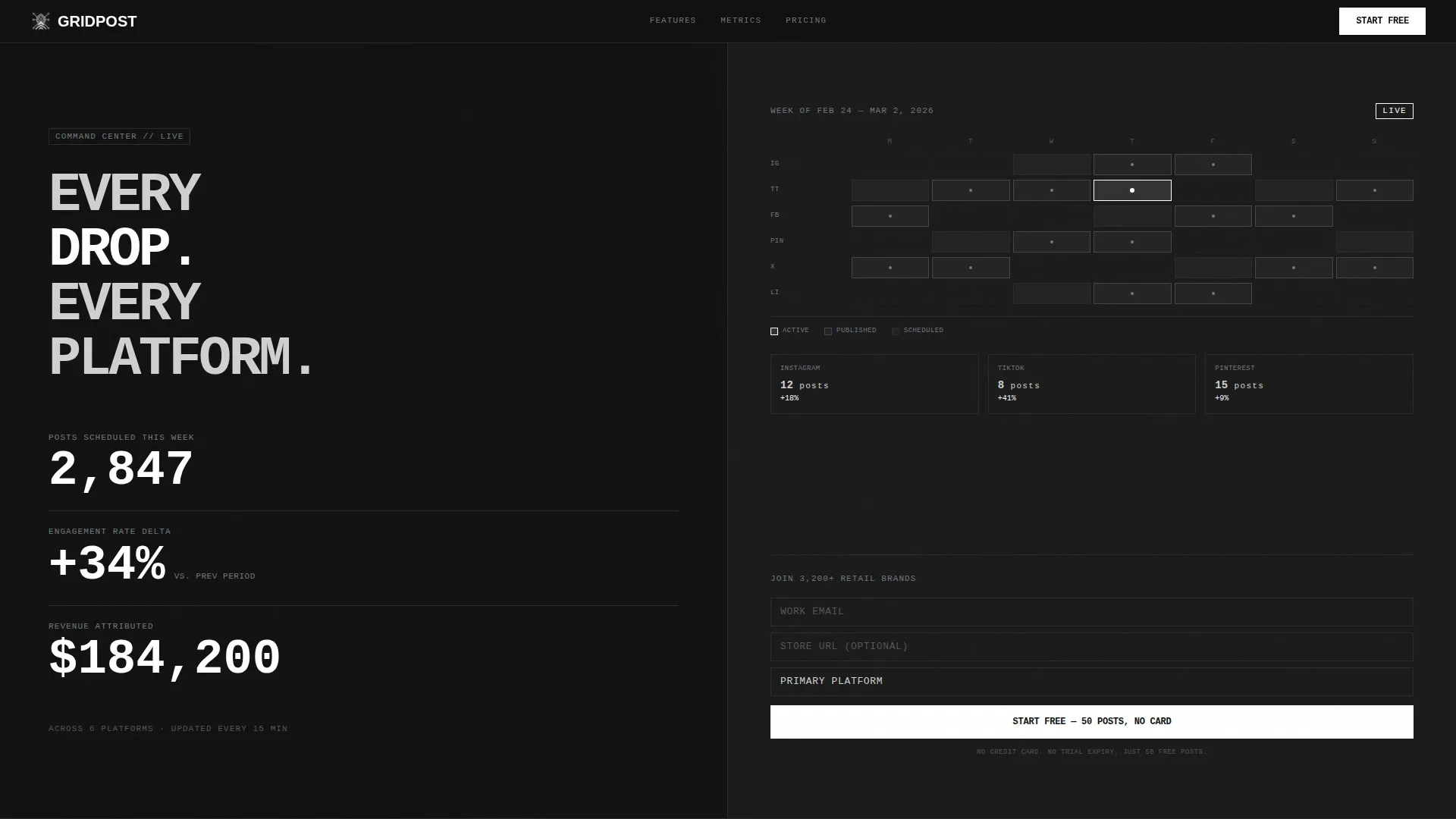
Task: Open the Instagram Thursday post slot
Action: pos(1132,165)
